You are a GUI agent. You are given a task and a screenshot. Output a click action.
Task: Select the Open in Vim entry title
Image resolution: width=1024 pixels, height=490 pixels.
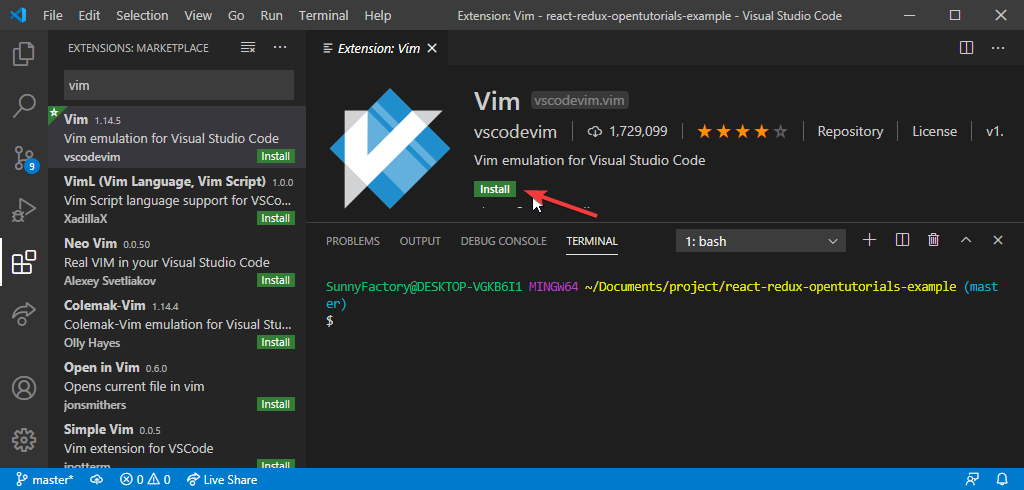tap(100, 367)
